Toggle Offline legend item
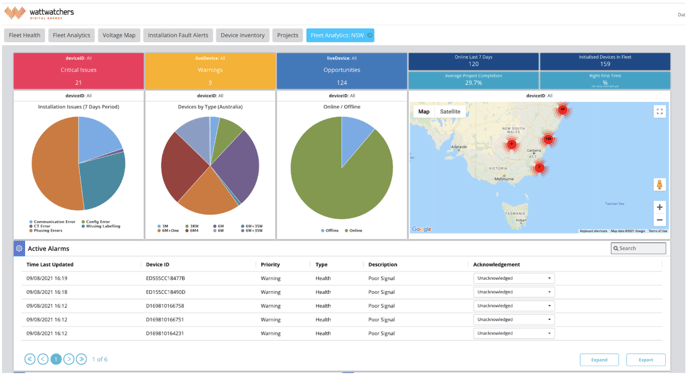 click(330, 230)
